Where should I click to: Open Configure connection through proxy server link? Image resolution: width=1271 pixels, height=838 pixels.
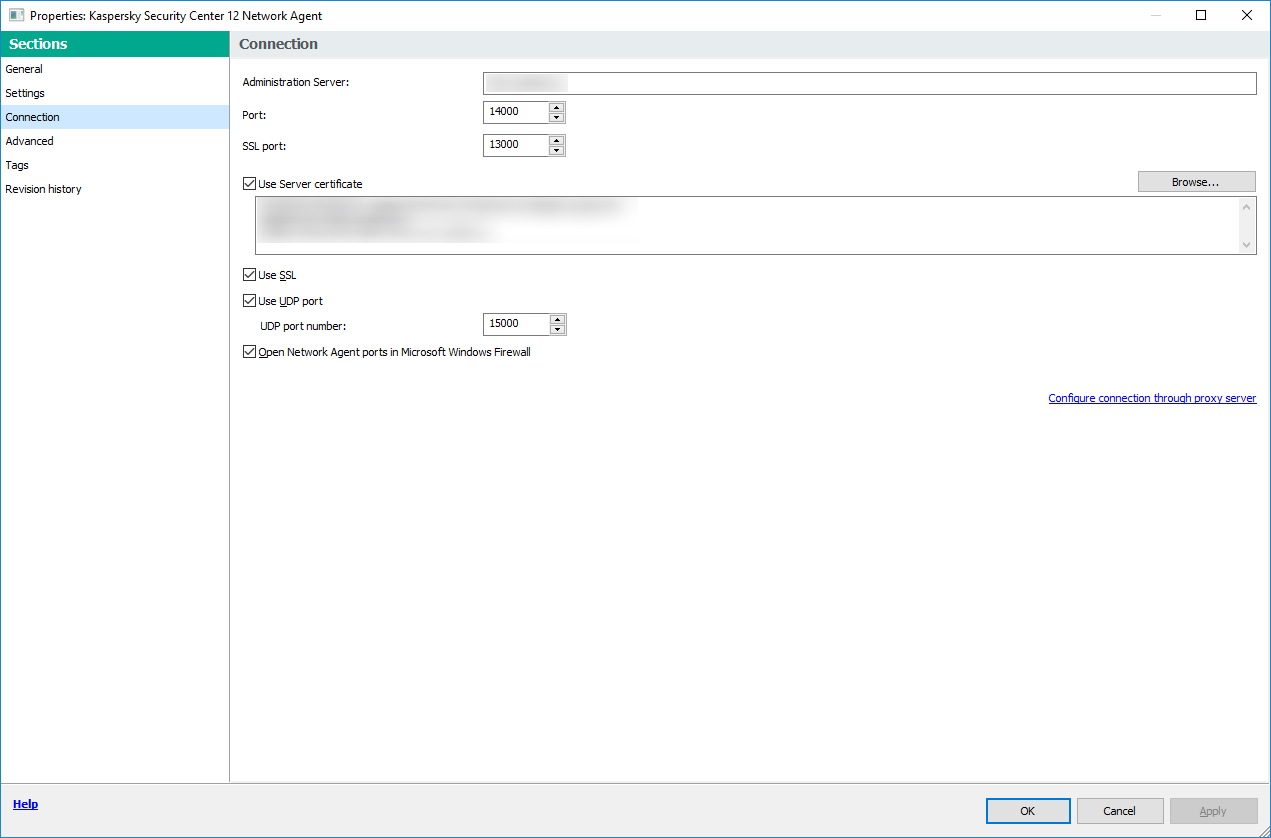click(x=1152, y=398)
